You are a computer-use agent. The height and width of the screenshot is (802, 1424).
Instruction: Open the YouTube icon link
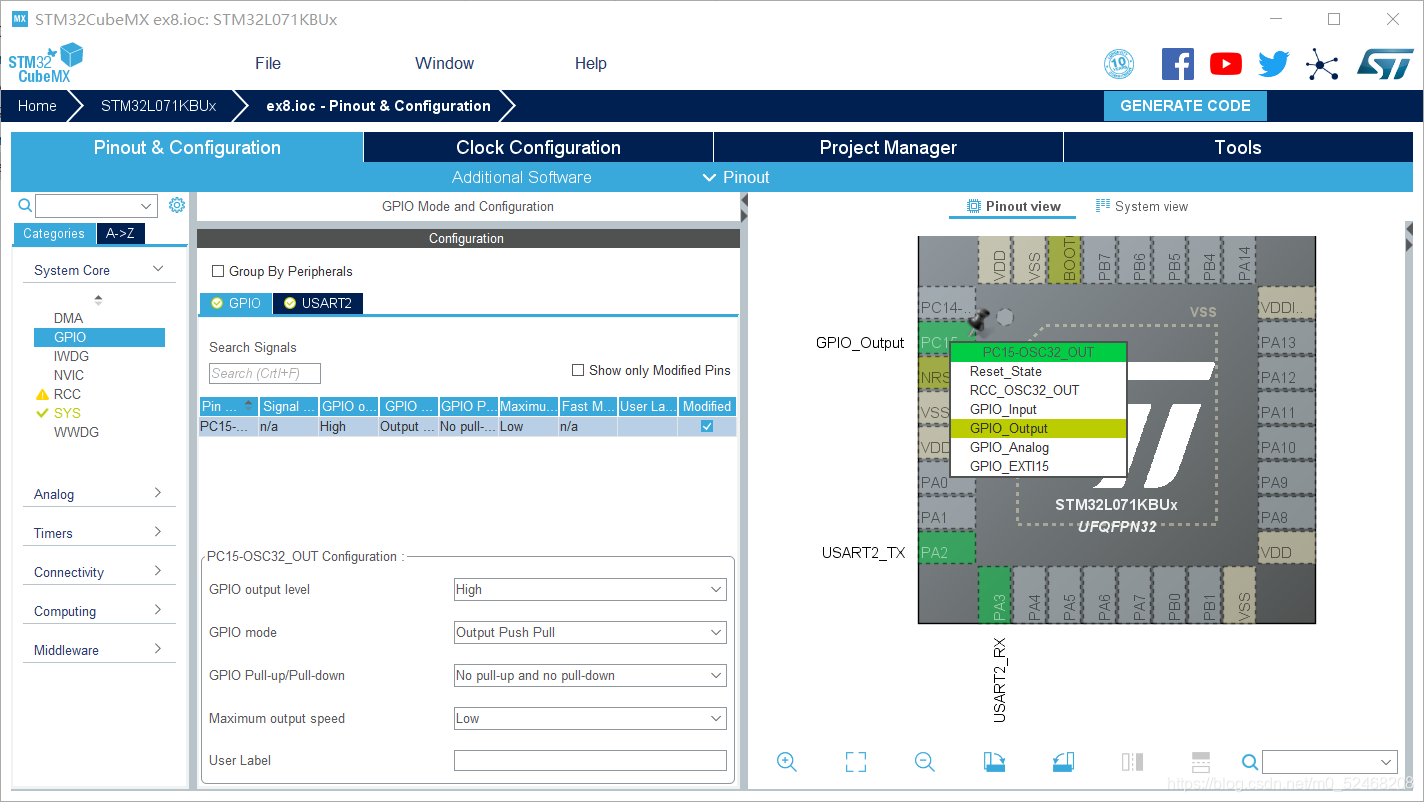[1225, 64]
